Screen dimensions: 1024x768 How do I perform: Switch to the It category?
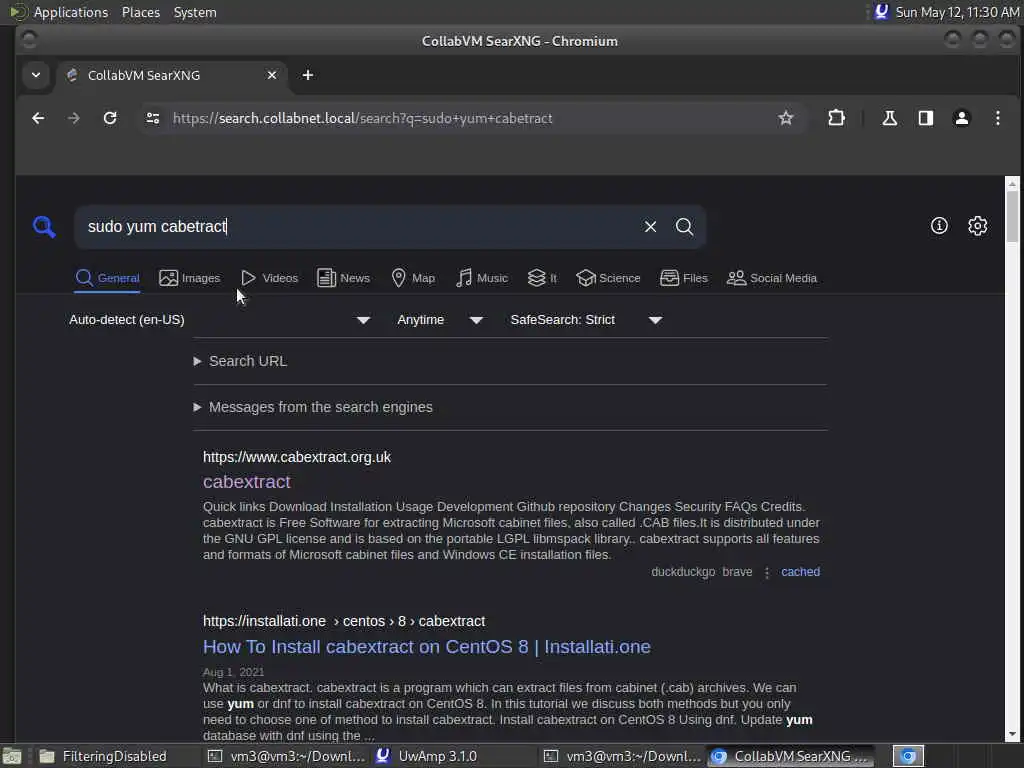coord(542,278)
